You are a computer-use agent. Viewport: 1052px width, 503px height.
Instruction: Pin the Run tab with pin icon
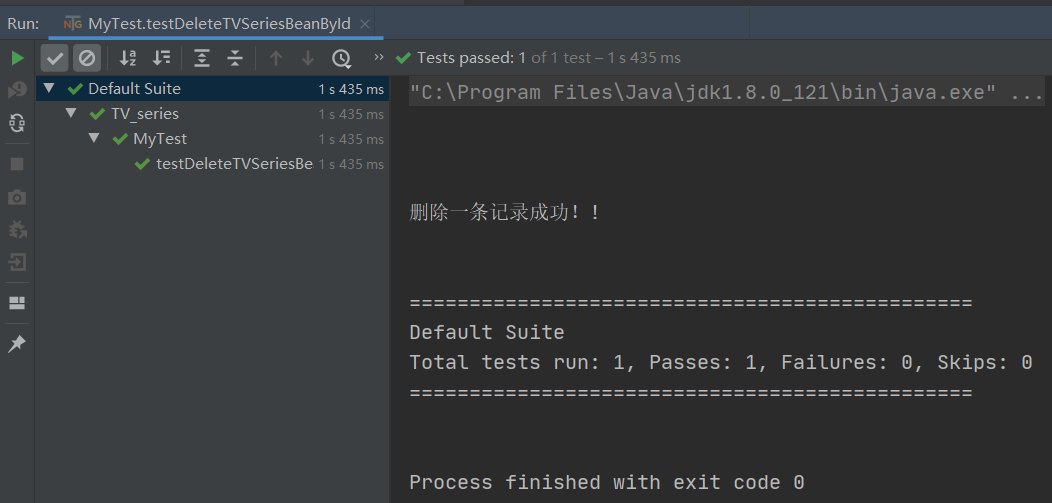pos(17,344)
